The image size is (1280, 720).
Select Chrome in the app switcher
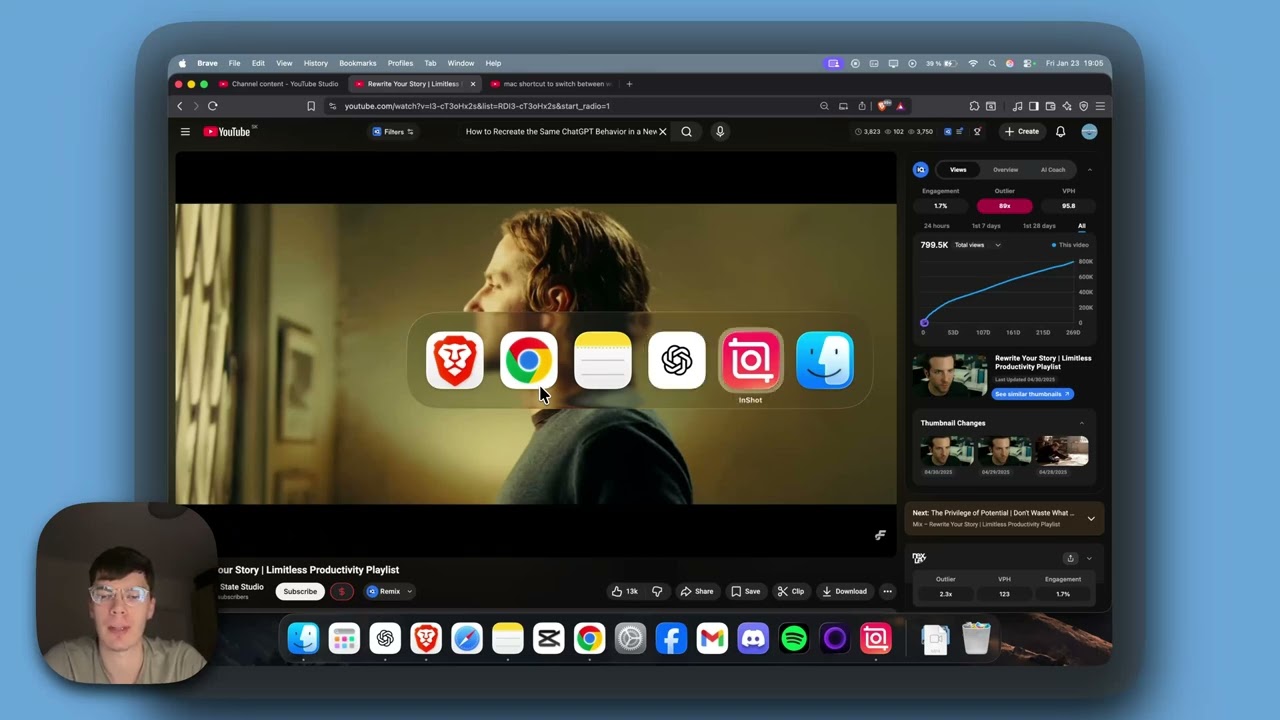[x=528, y=360]
